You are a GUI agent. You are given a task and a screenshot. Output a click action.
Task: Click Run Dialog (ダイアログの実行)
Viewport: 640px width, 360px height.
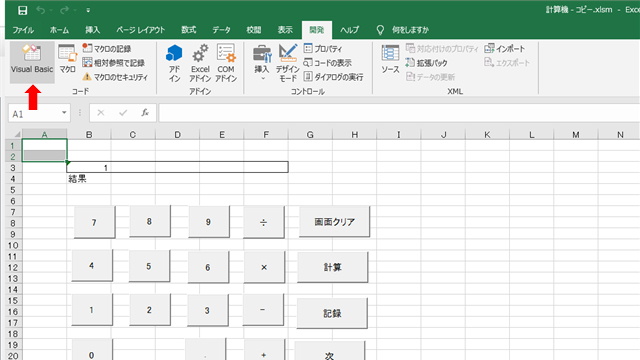pos(333,77)
